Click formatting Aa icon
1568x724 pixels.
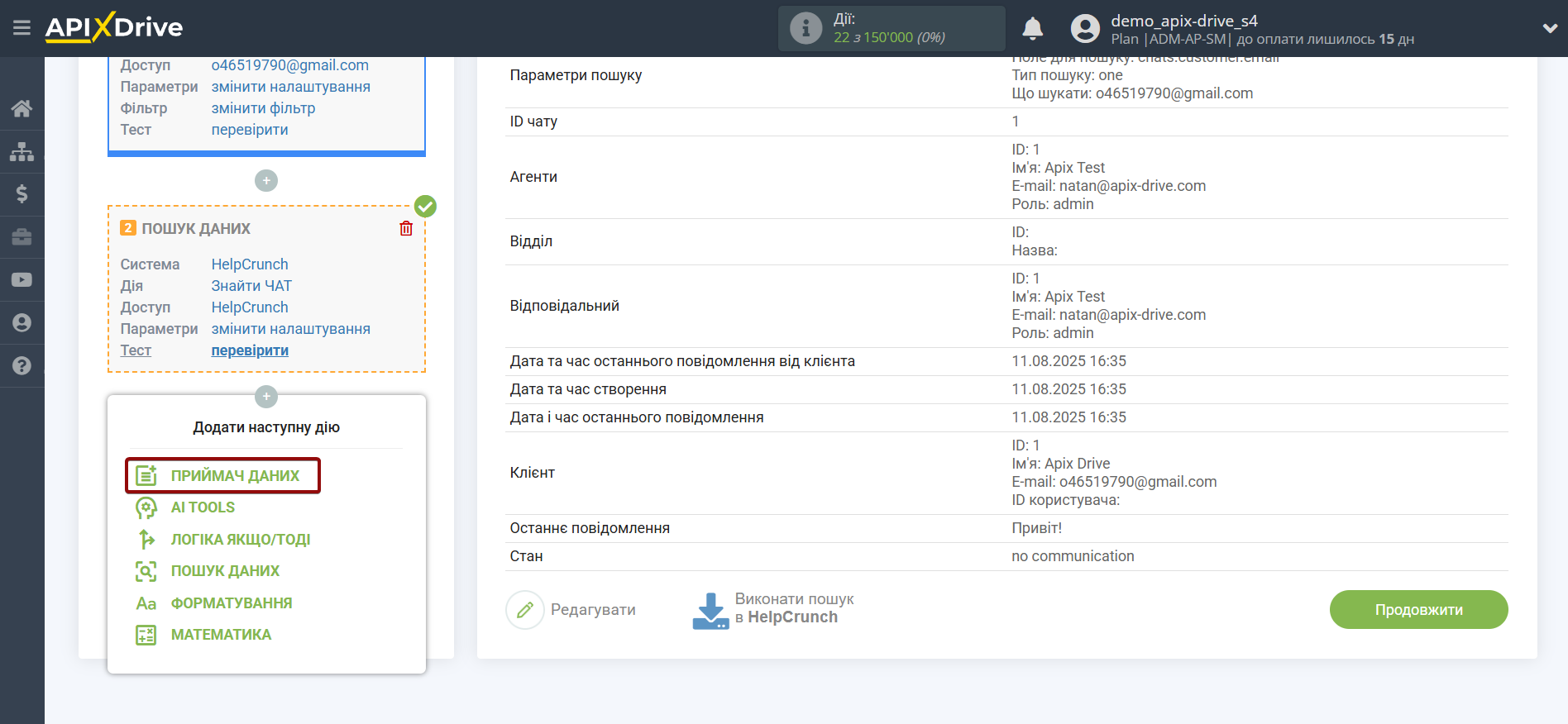(x=146, y=603)
